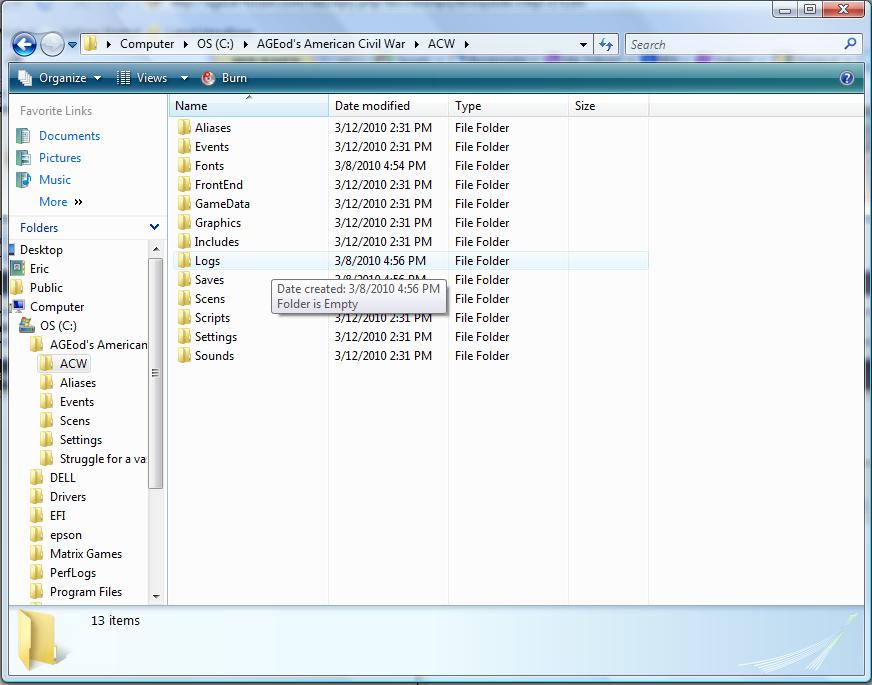The height and width of the screenshot is (685, 872).
Task: Sort by Date modified column header
Action: click(372, 106)
